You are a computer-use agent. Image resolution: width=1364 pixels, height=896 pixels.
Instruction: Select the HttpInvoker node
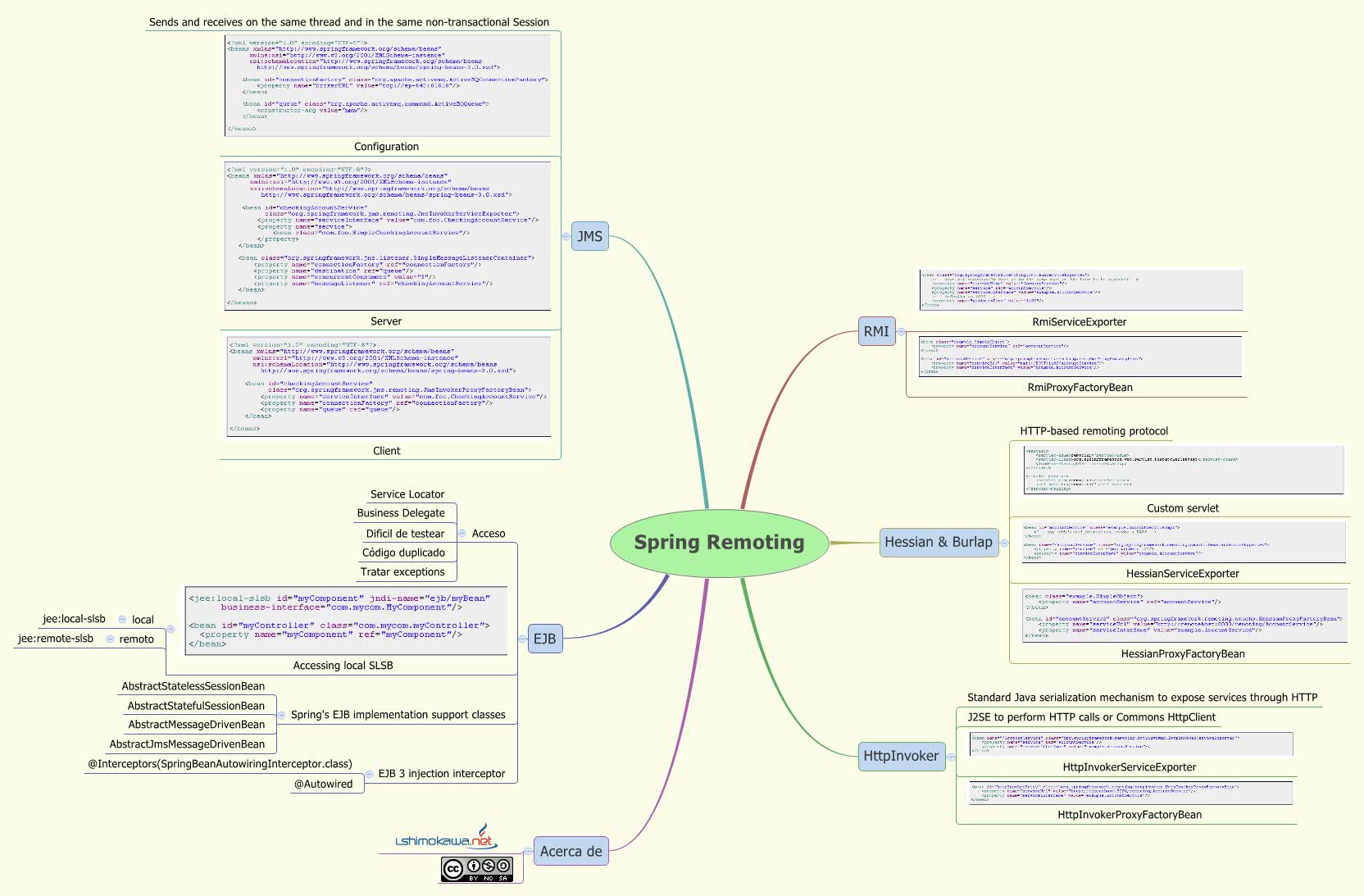tap(900, 756)
